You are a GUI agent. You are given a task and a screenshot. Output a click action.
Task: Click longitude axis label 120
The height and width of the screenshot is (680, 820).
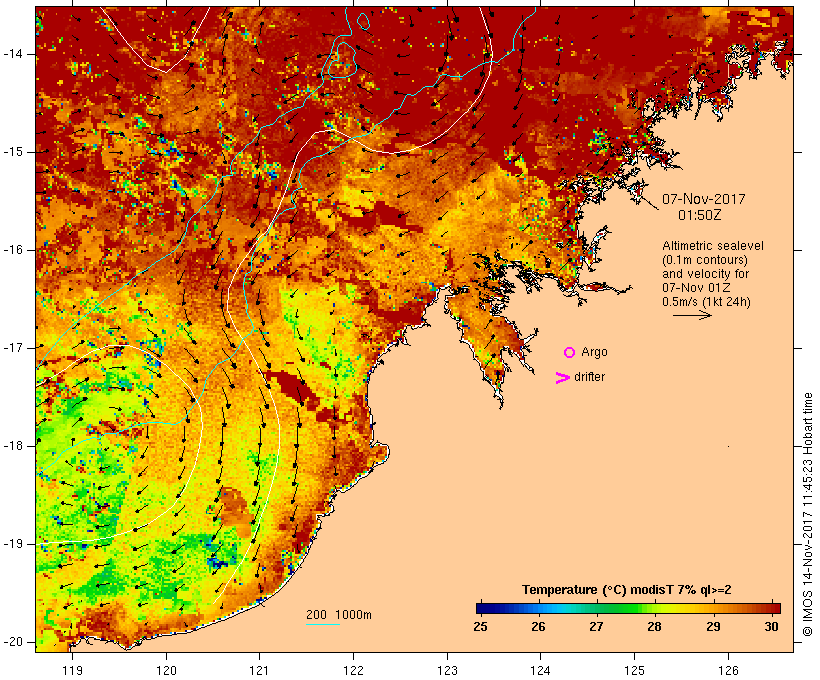pyautogui.click(x=166, y=670)
